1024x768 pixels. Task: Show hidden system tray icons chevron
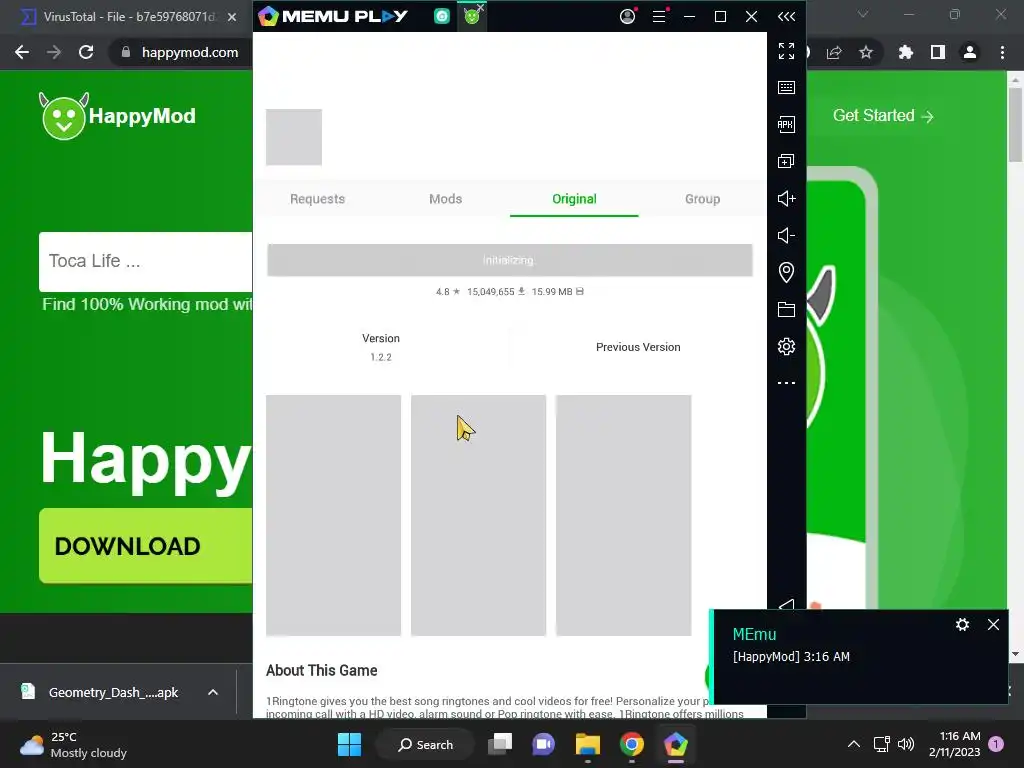[x=854, y=744]
